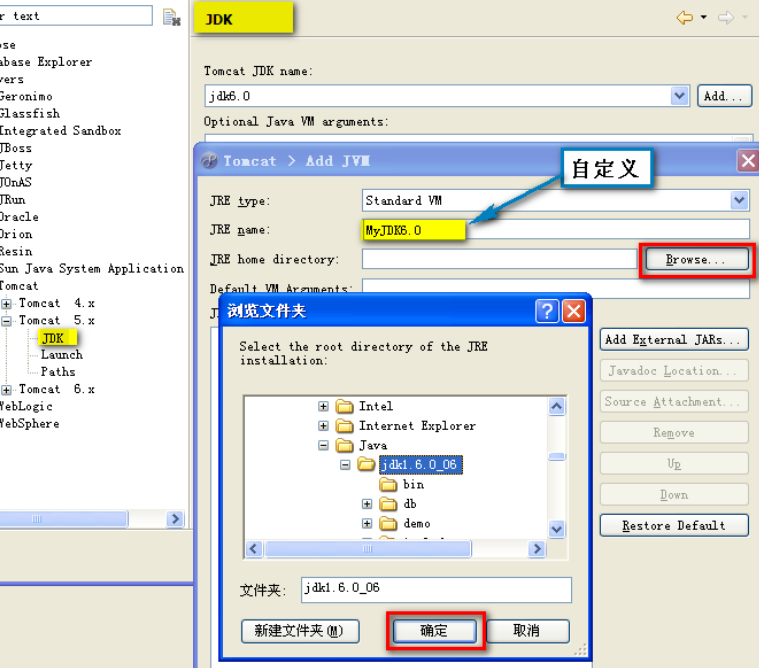The height and width of the screenshot is (668, 760).
Task: Select the db folder icon
Action: point(388,504)
